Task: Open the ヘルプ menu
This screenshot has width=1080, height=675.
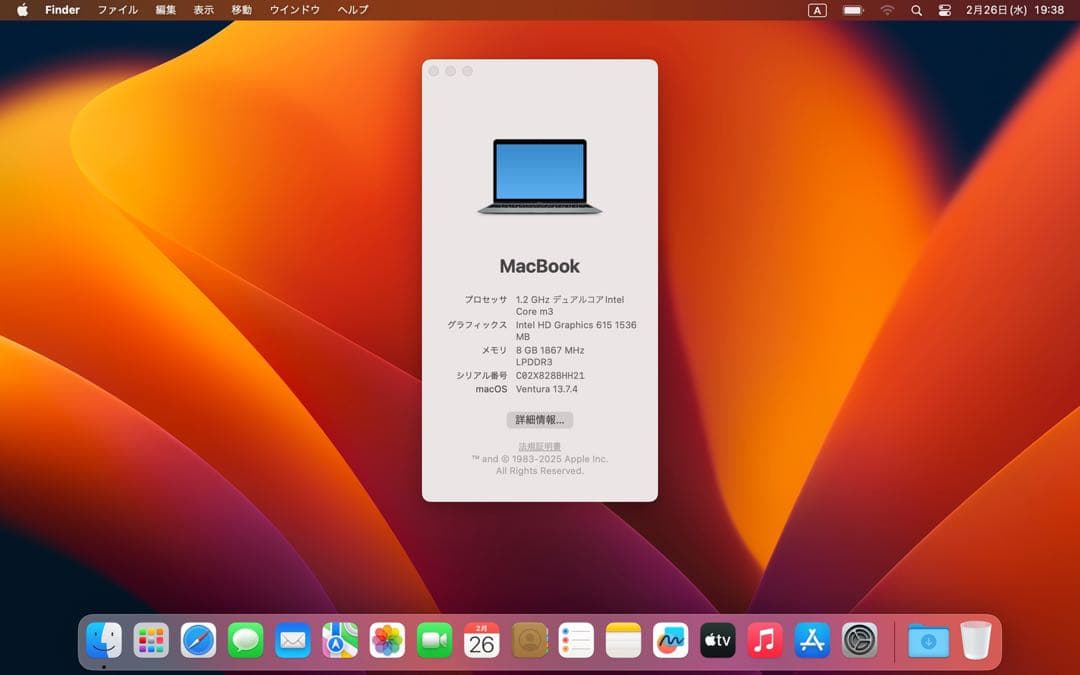Action: click(x=352, y=10)
